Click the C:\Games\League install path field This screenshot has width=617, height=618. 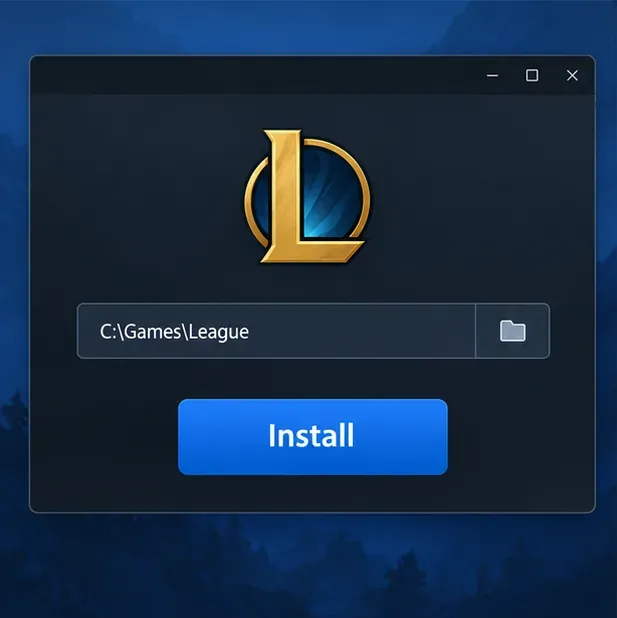276,331
